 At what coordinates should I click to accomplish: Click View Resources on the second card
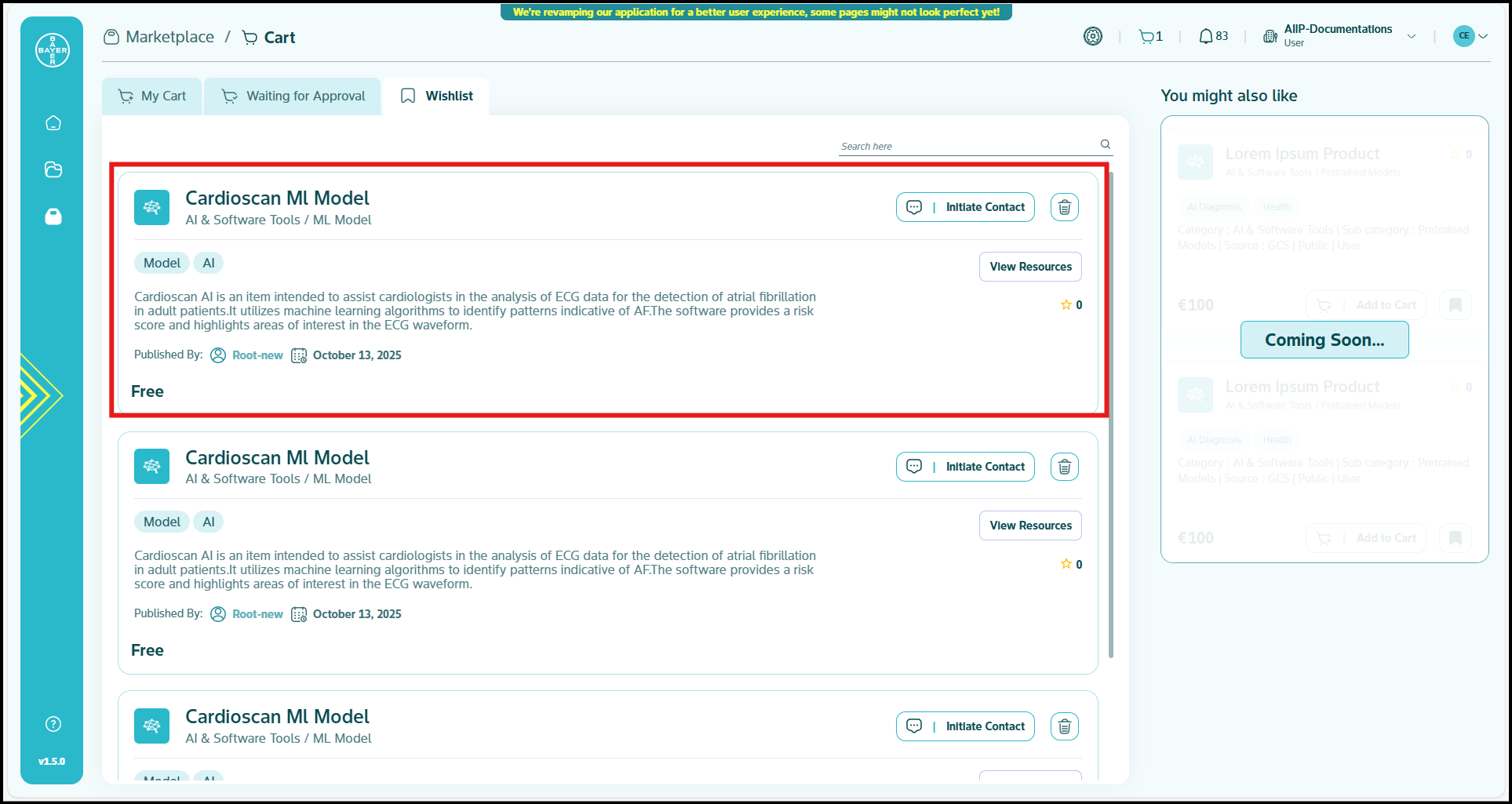1029,526
